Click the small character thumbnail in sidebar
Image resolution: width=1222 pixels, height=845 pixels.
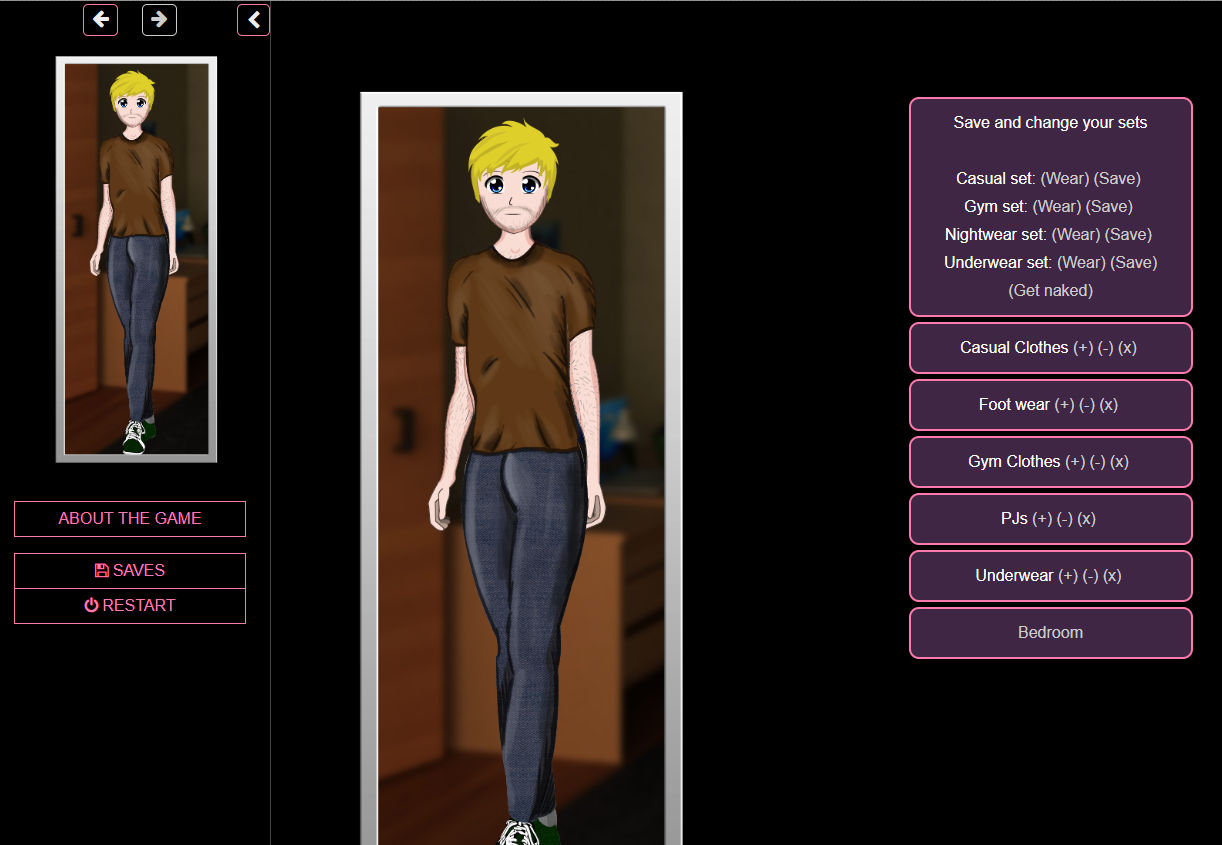[136, 259]
